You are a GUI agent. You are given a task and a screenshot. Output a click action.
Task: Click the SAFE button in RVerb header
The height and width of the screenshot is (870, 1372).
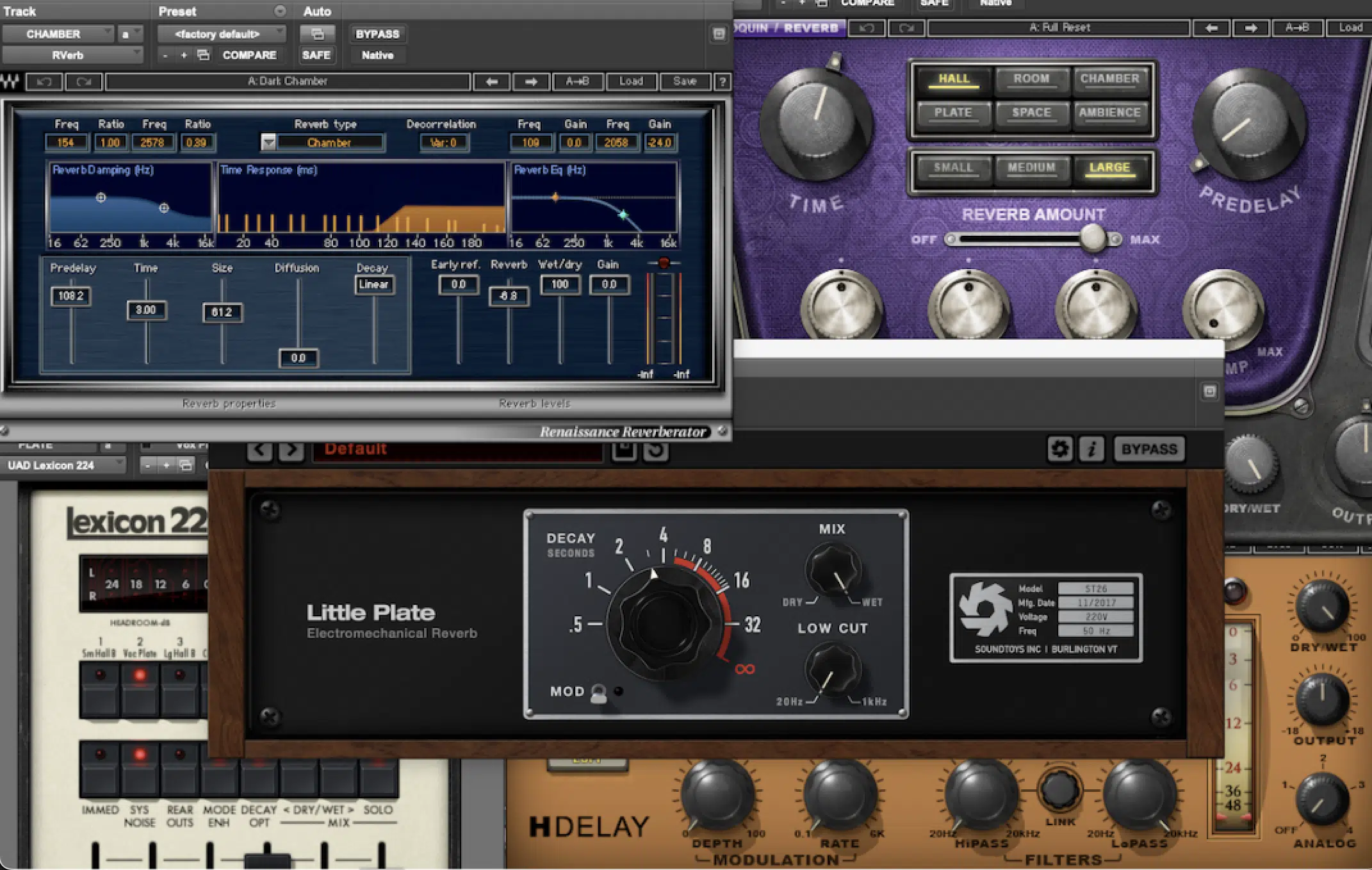click(x=316, y=55)
